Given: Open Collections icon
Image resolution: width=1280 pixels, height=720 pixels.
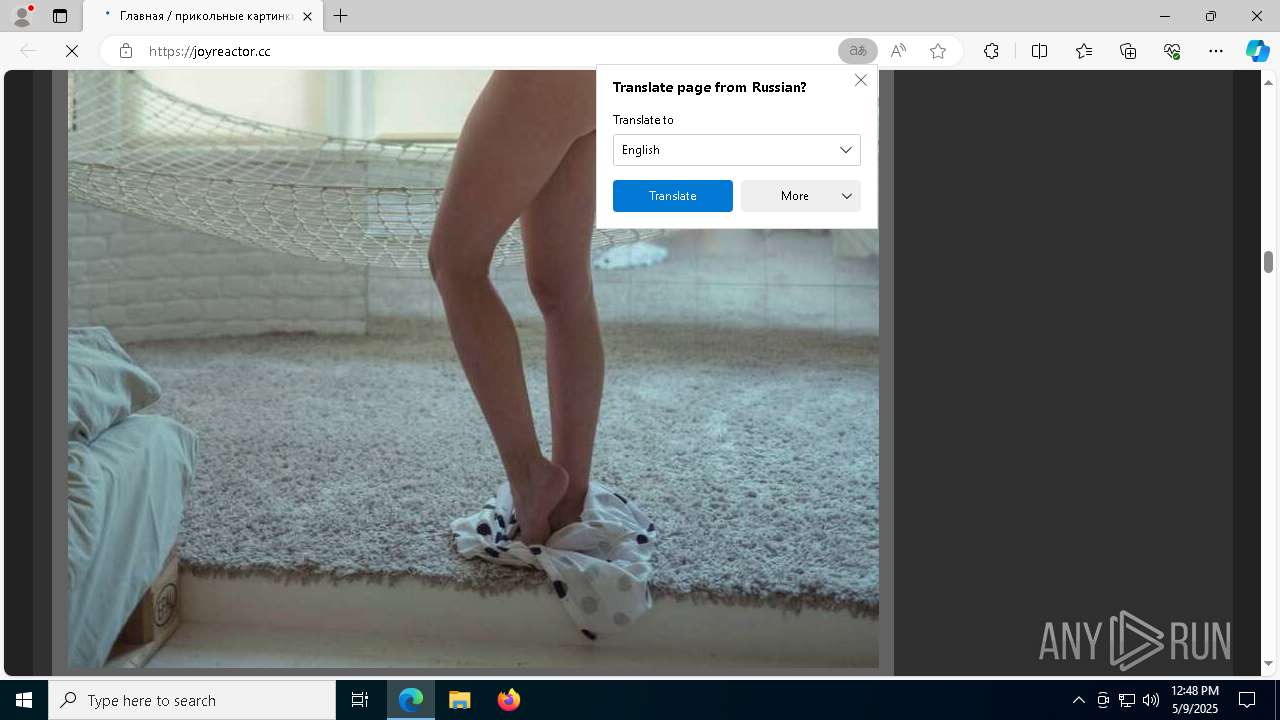Looking at the screenshot, I should click(x=1128, y=51).
